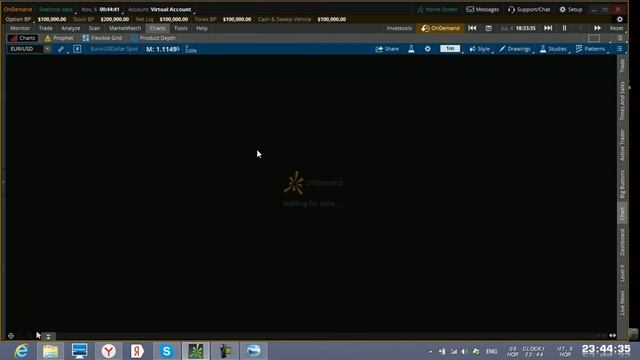This screenshot has width=640, height=360.
Task: Open chart settings gear icon
Action: pos(427,49)
